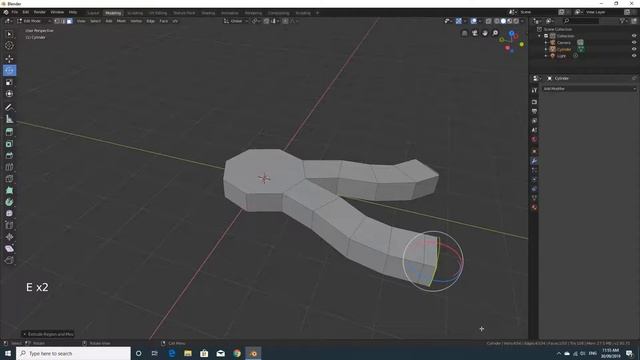This screenshot has height=360, width=640.
Task: Open the Mesh menu in viewport header
Action: (x=121, y=21)
